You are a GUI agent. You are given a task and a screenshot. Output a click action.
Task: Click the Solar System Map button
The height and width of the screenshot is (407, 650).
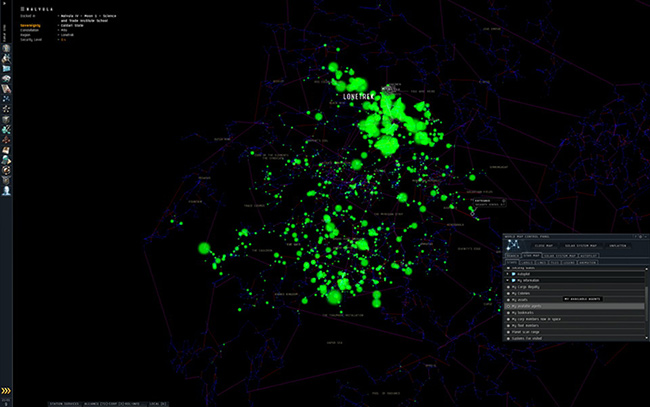click(x=580, y=245)
